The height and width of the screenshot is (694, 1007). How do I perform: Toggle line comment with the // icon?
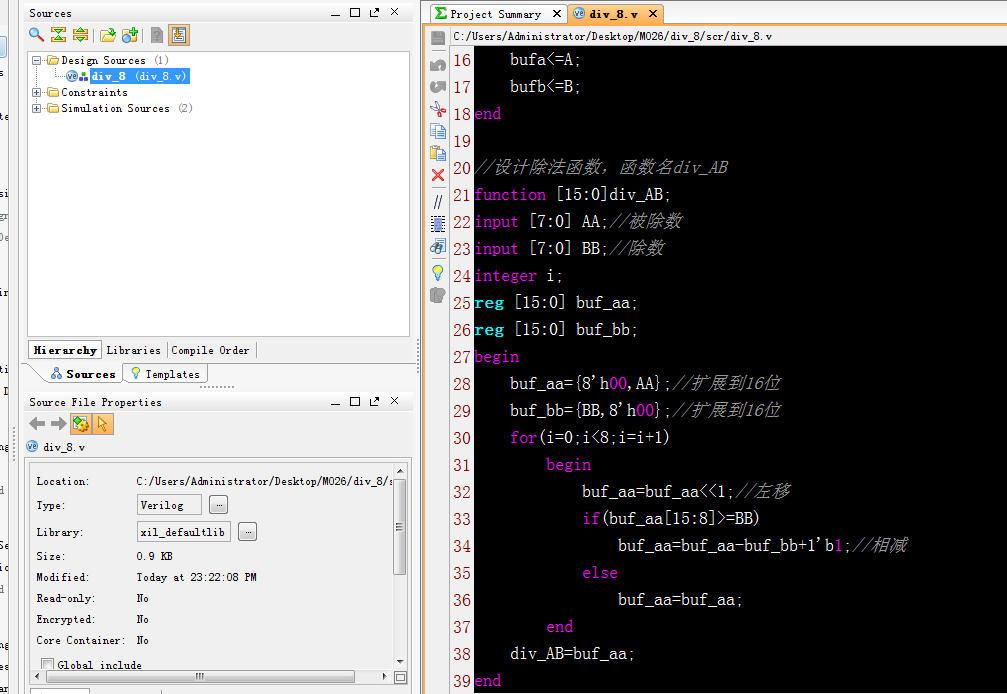pyautogui.click(x=437, y=200)
